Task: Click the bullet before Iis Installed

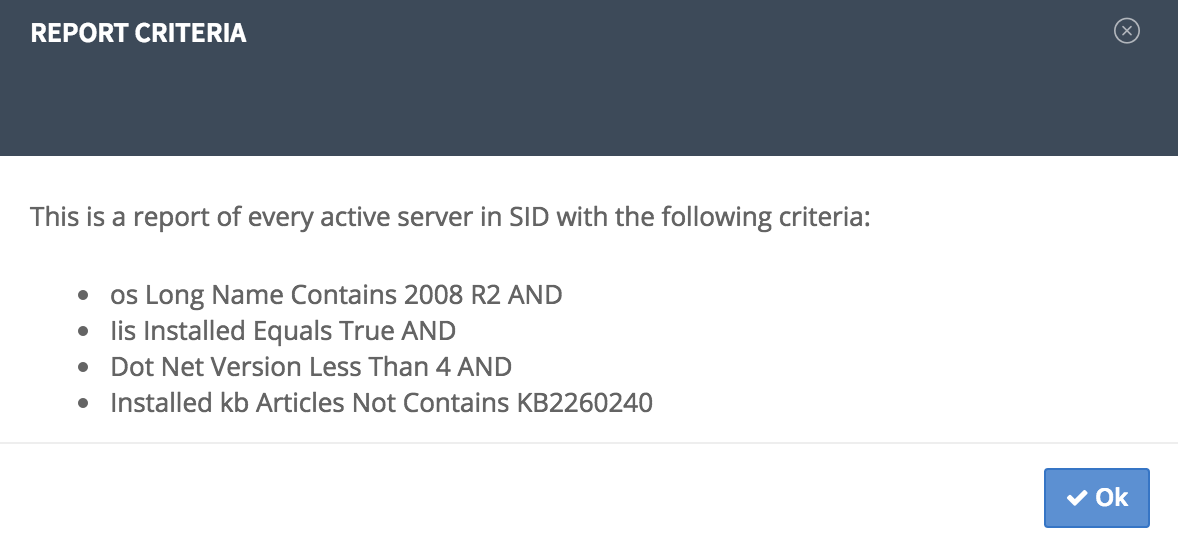Action: coord(83,331)
